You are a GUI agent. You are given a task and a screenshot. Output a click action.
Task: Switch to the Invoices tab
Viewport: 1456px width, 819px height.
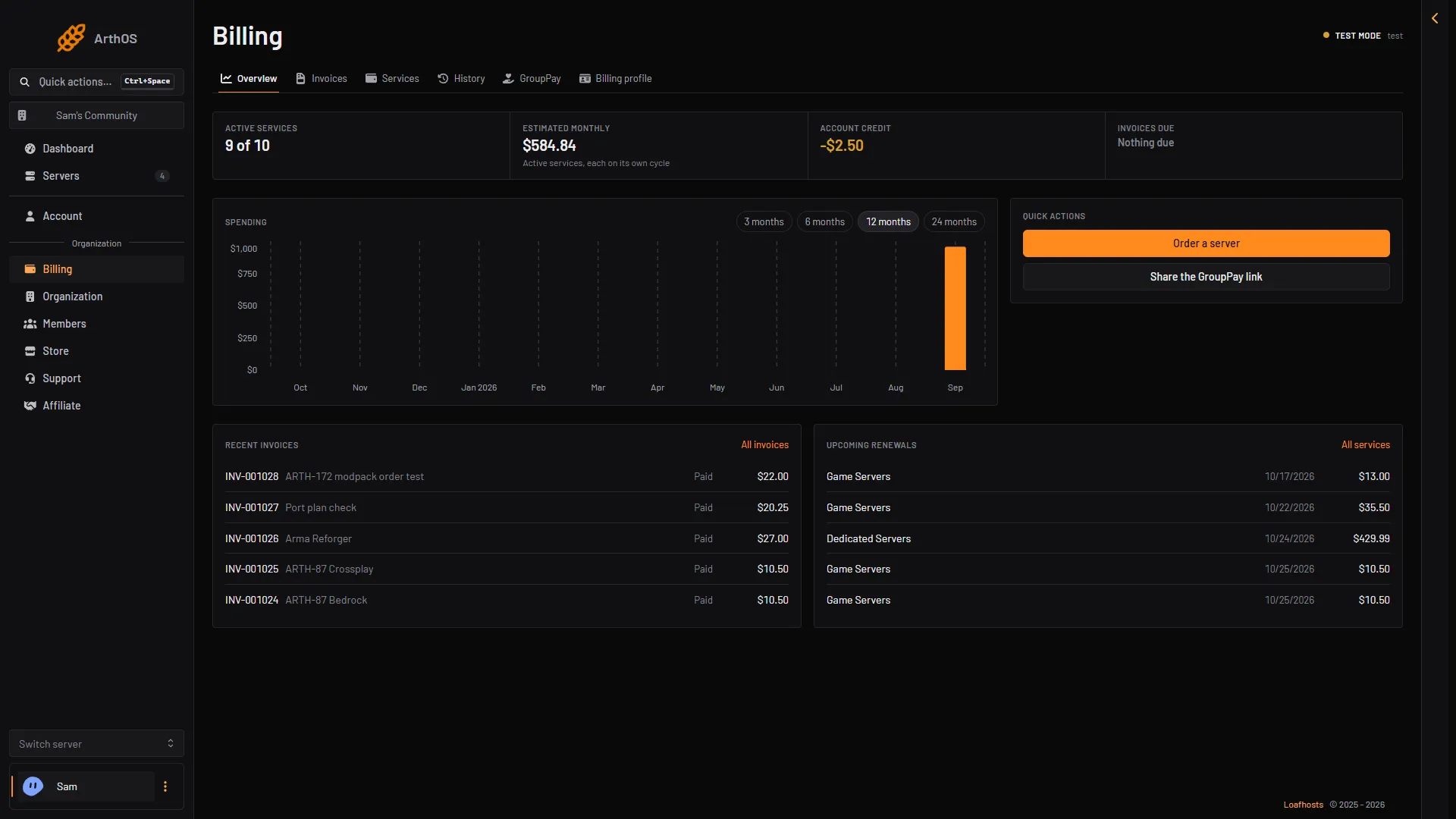click(x=322, y=78)
